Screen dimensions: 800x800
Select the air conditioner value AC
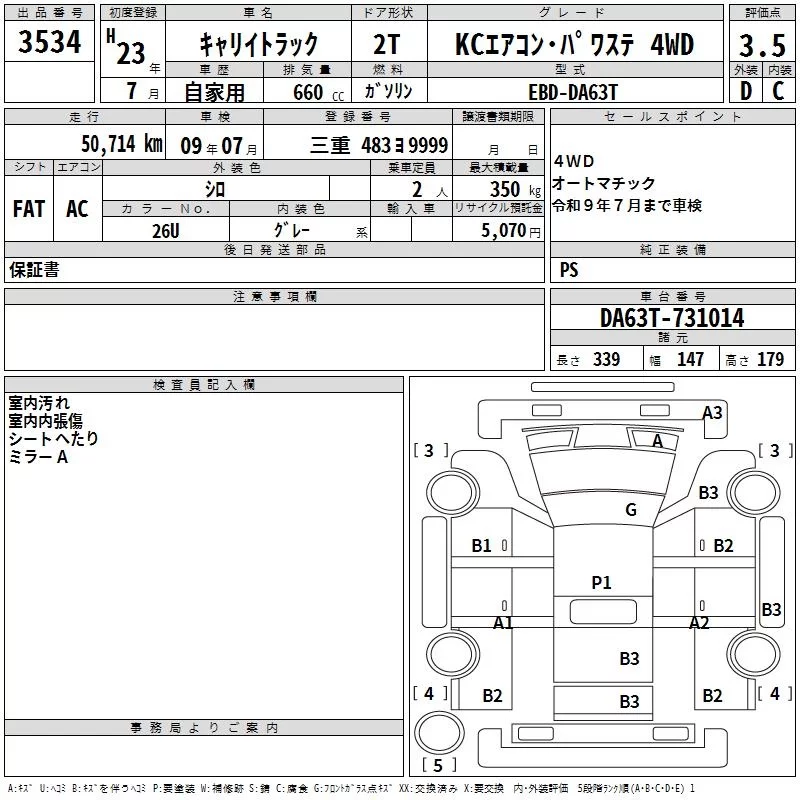77,209
